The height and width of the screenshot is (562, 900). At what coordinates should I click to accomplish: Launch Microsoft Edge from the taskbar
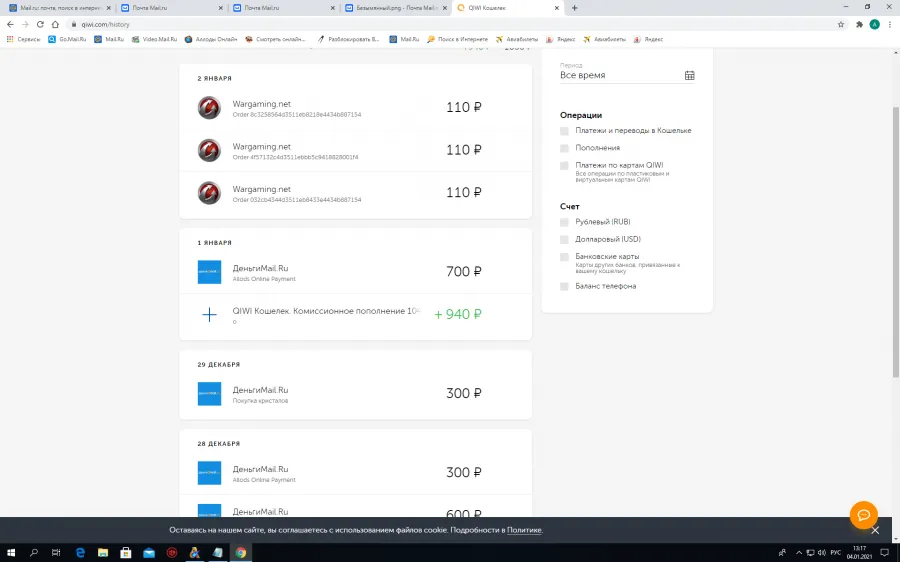[80, 552]
